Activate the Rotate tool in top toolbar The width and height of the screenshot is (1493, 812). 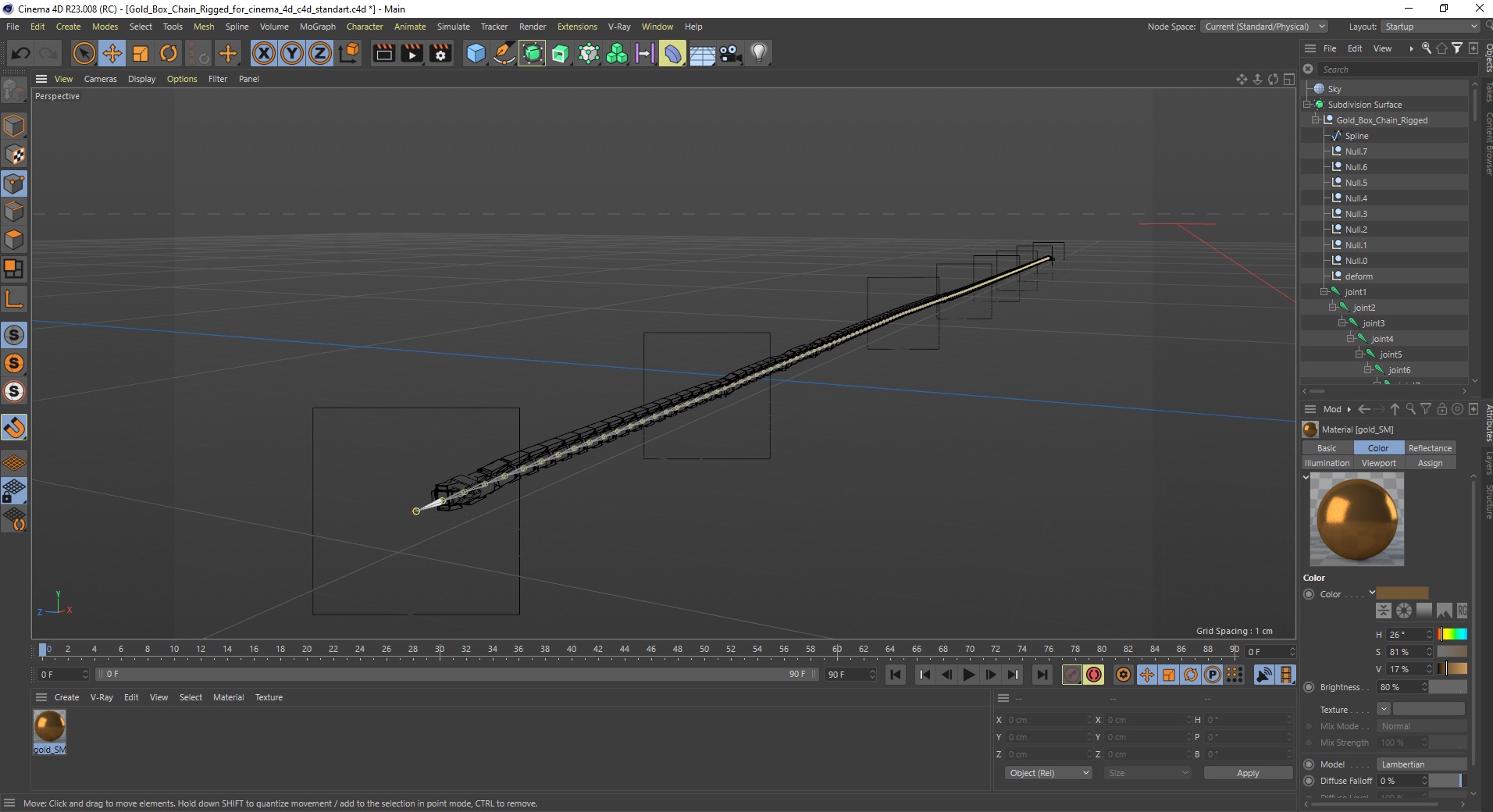point(169,53)
